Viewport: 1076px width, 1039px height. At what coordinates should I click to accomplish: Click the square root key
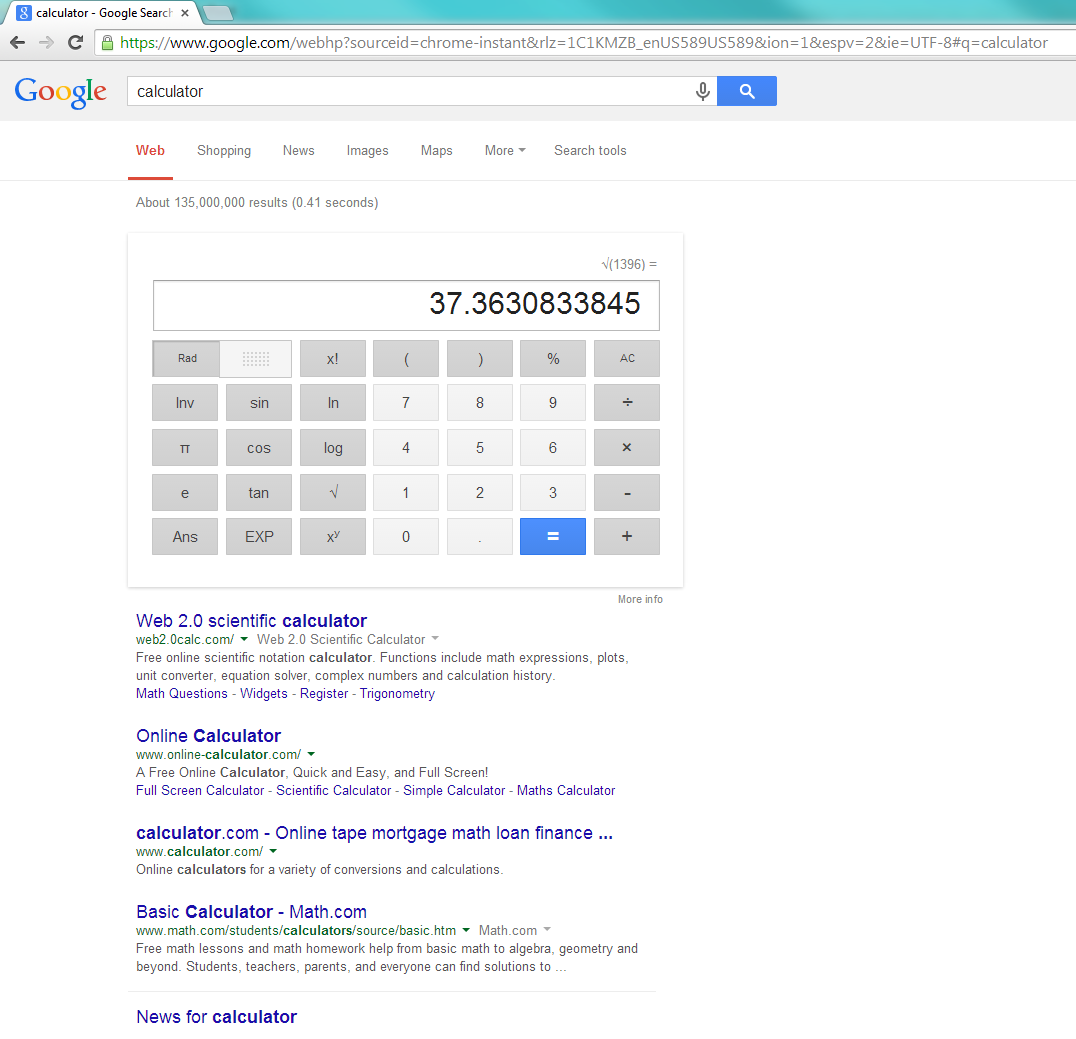333,493
